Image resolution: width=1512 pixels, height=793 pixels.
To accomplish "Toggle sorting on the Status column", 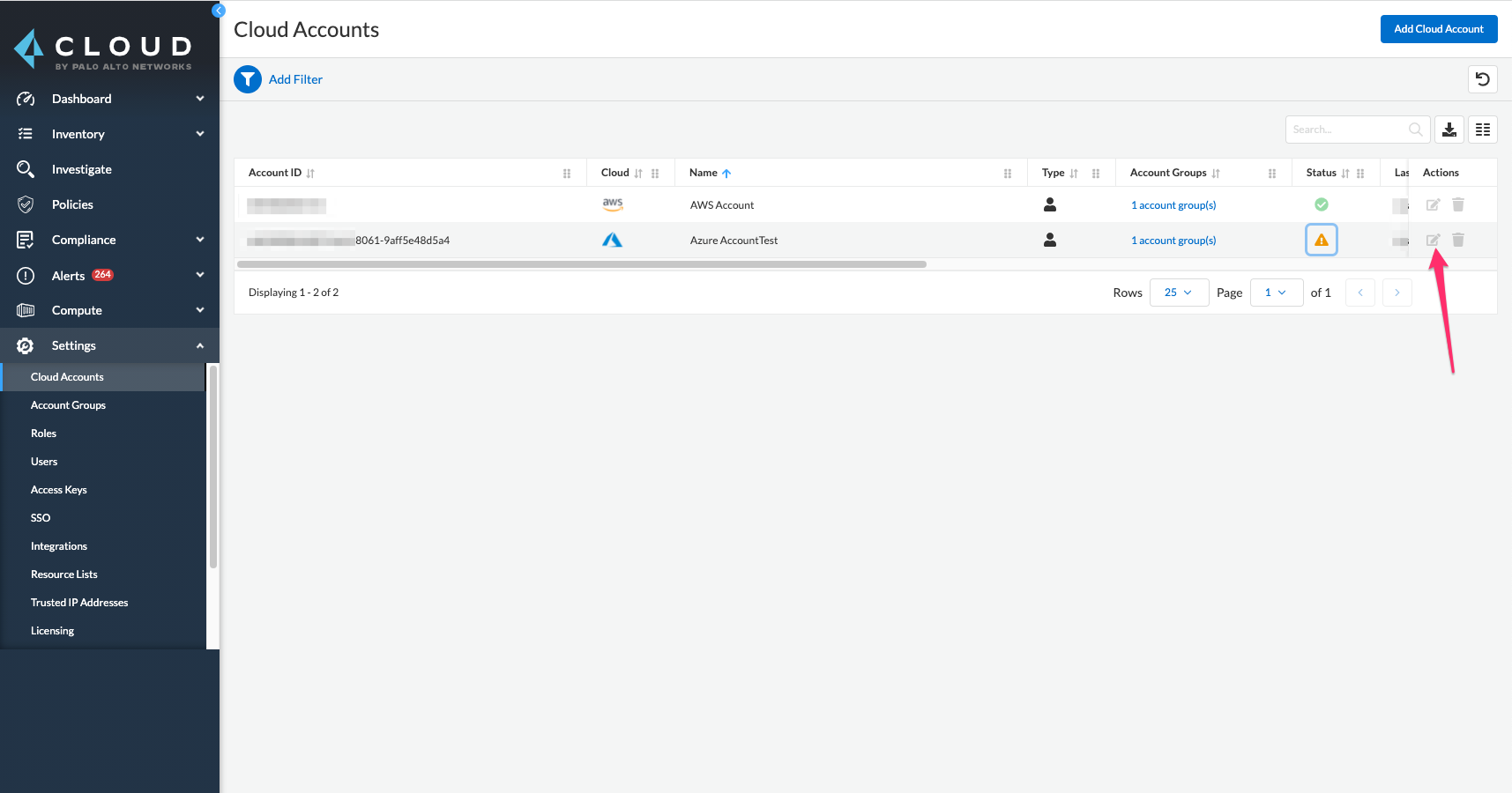I will (1345, 174).
